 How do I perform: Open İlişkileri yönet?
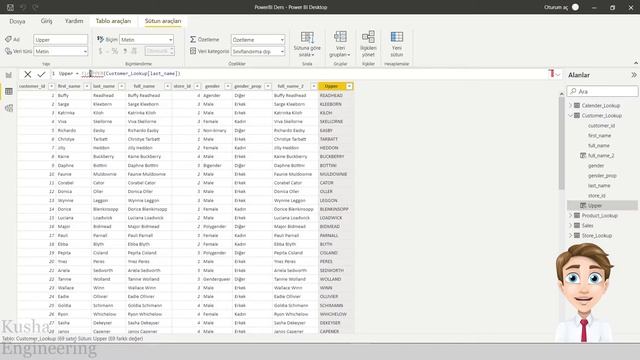tap(368, 44)
